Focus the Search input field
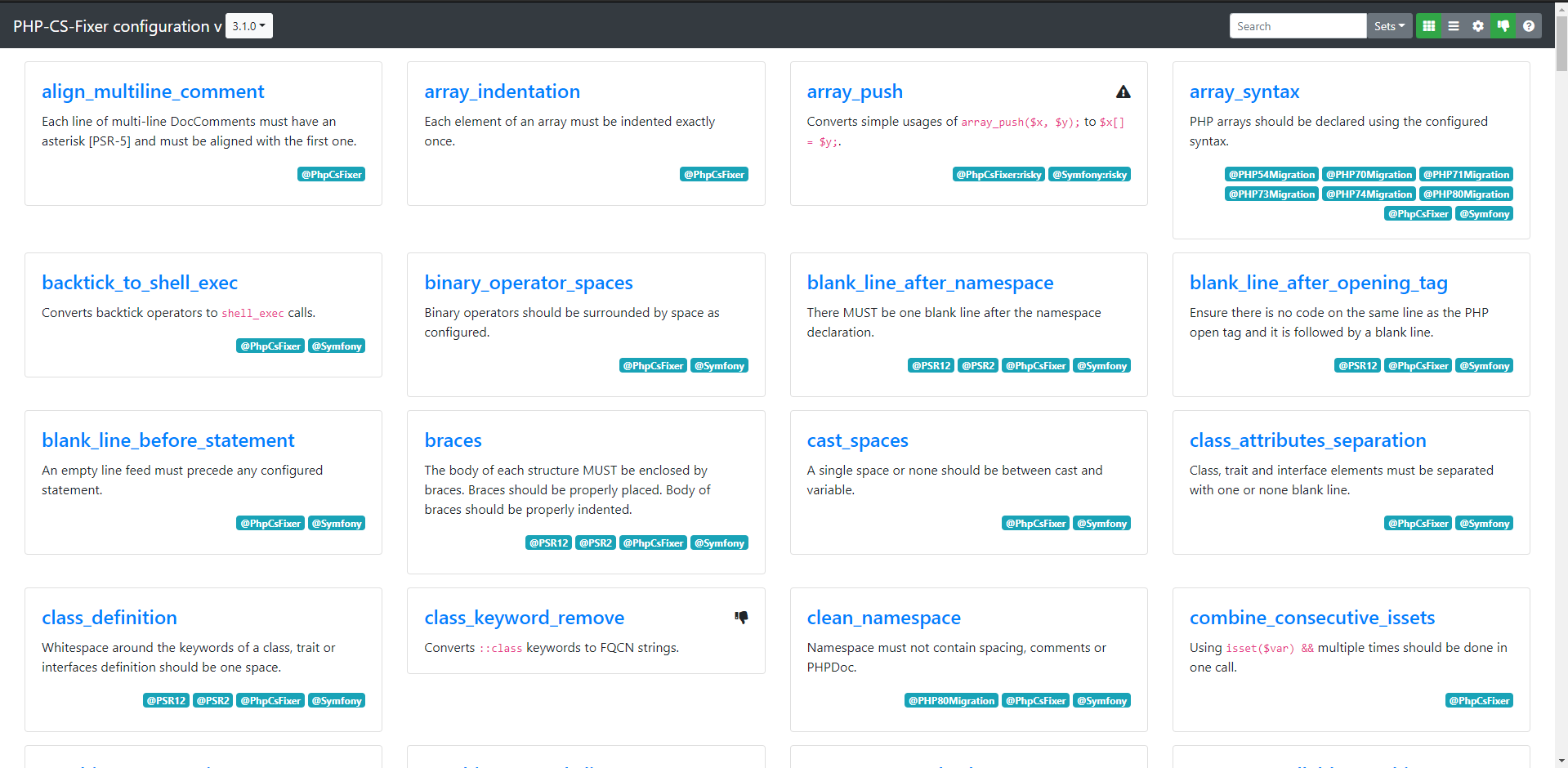 1298,26
